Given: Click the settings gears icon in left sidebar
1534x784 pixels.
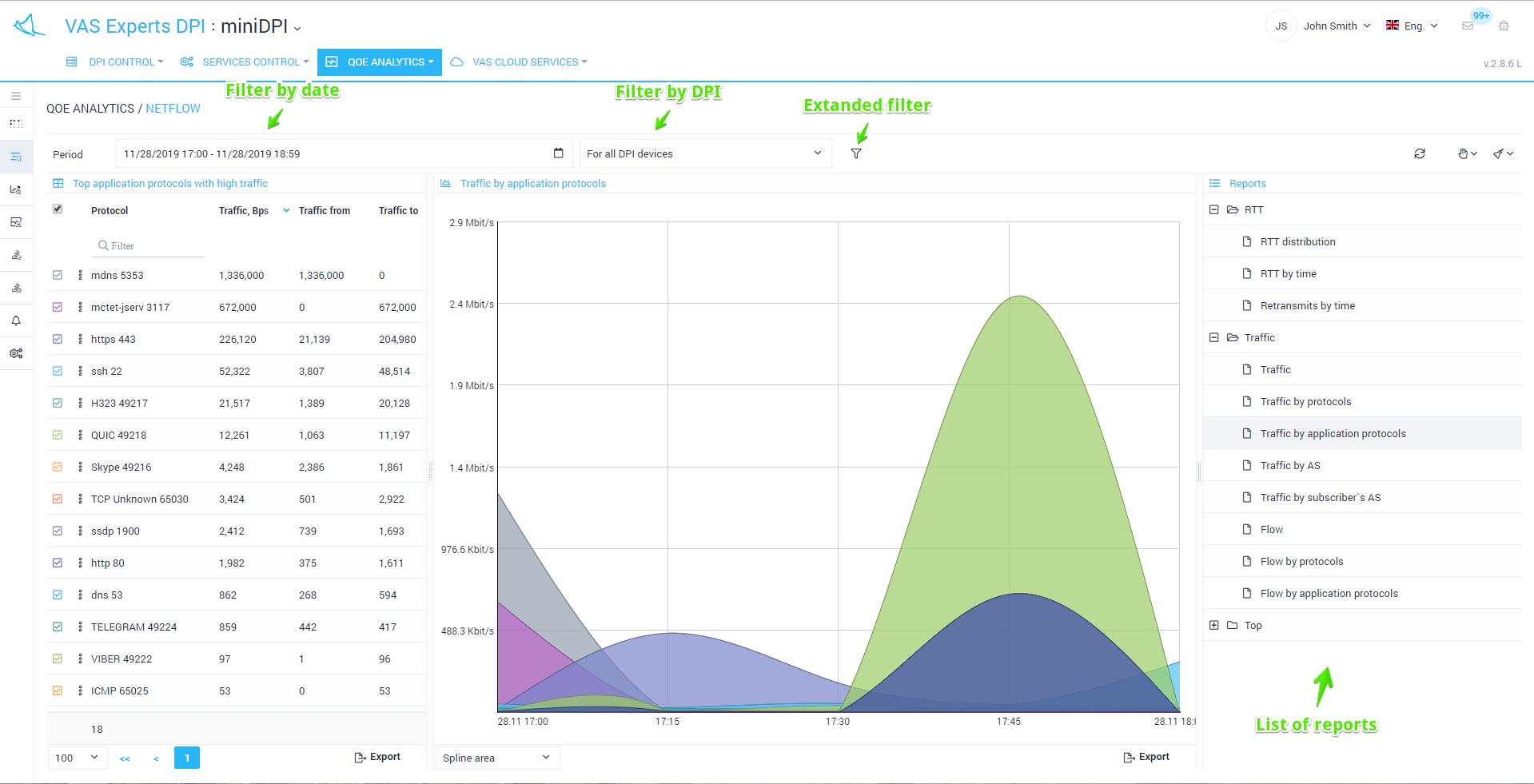Looking at the screenshot, I should [16, 353].
